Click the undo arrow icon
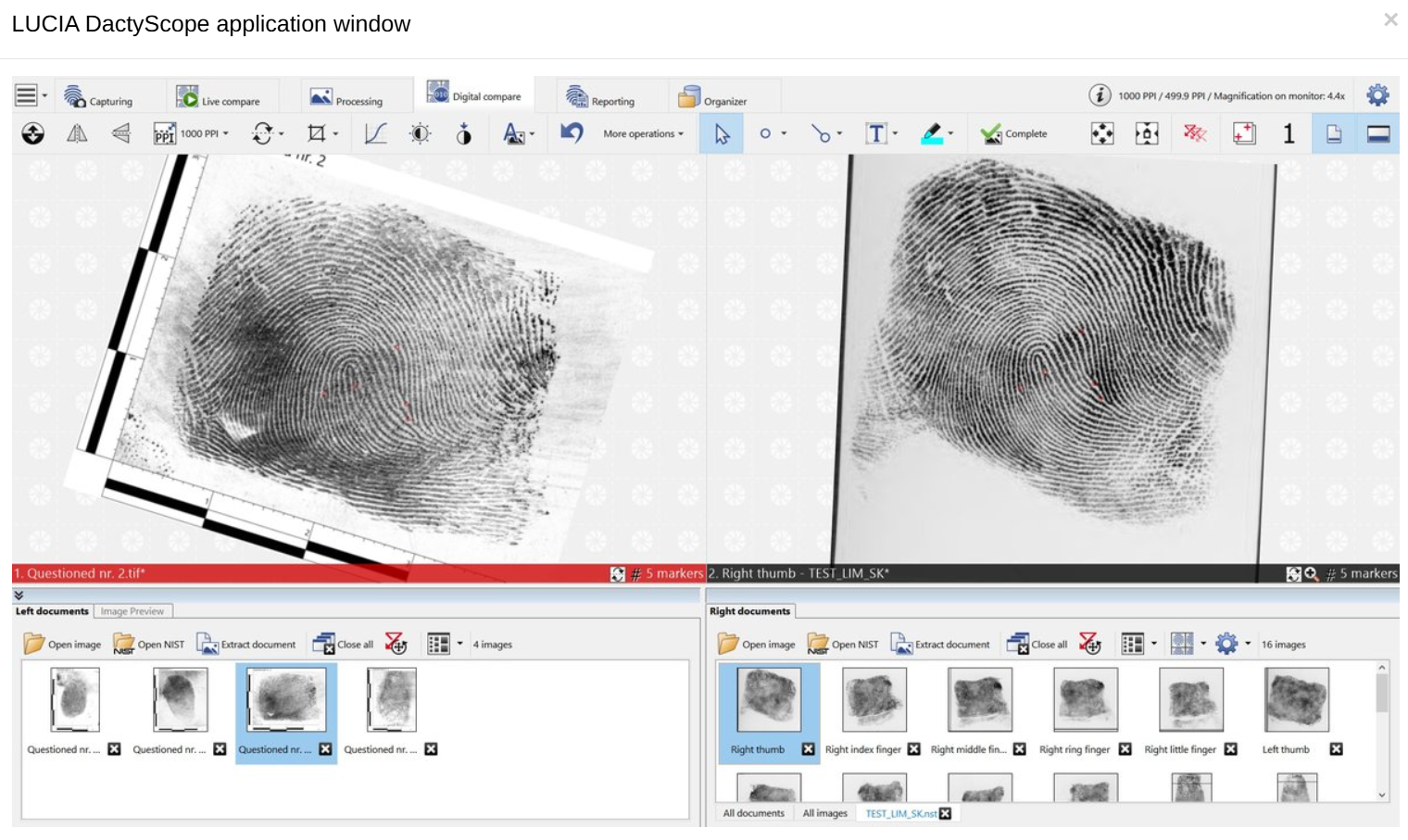 [572, 133]
